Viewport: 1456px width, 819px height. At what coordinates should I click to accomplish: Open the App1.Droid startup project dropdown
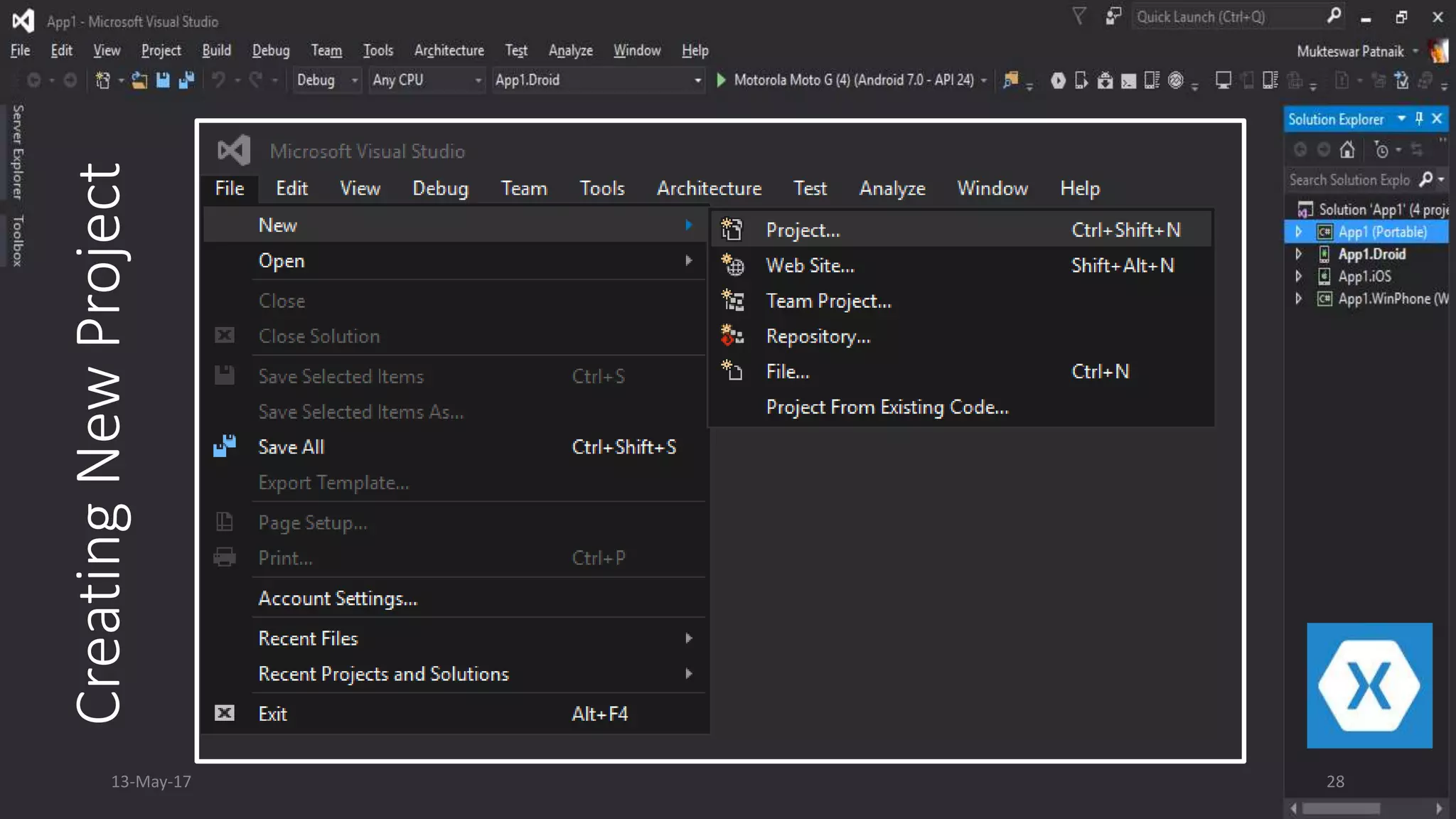[x=697, y=80]
